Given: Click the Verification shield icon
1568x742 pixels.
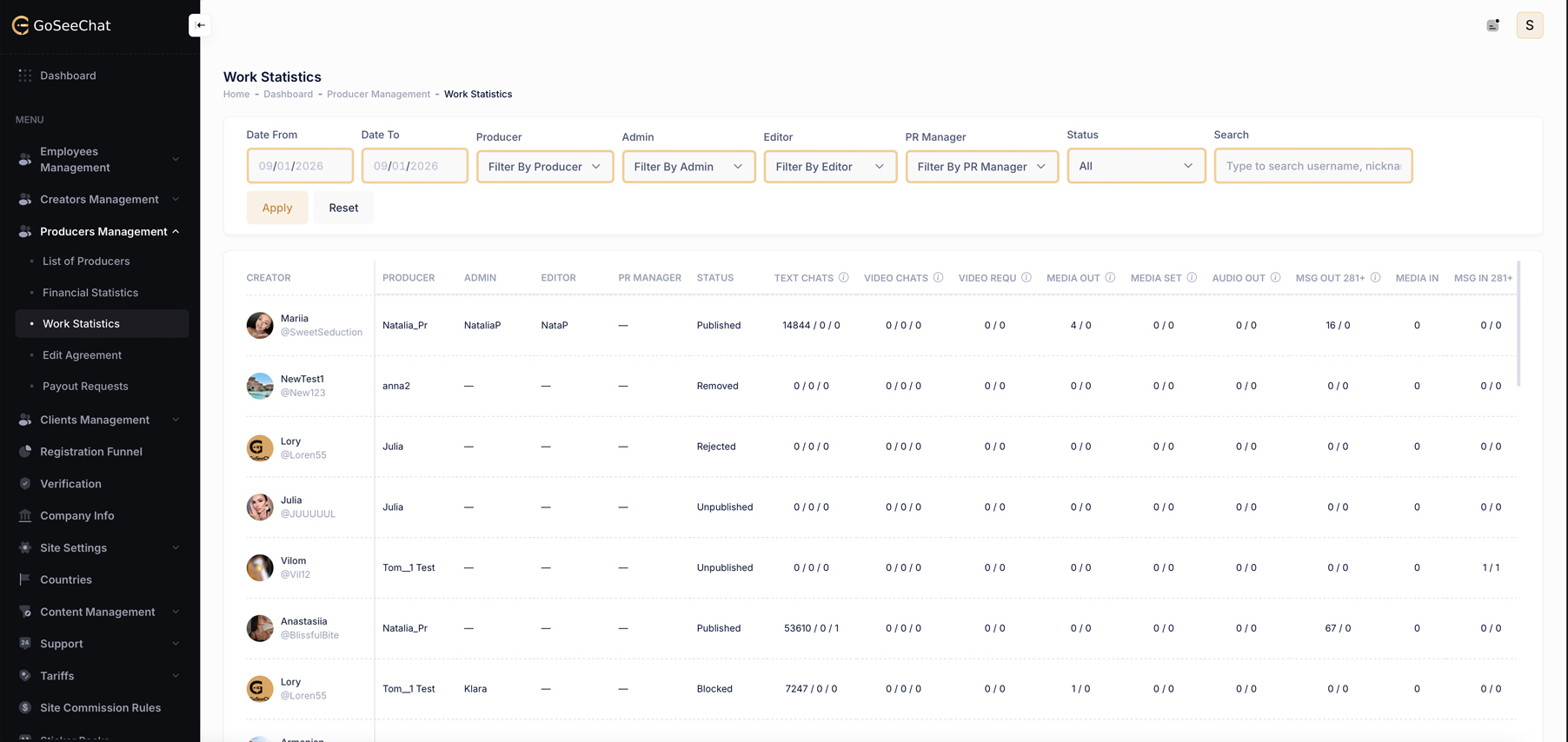Looking at the screenshot, I should pos(25,484).
